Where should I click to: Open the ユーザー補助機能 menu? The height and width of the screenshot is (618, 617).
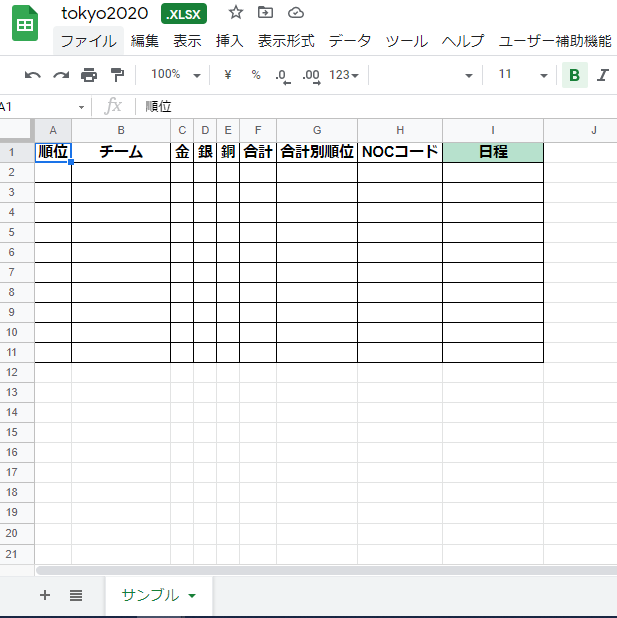click(555, 41)
